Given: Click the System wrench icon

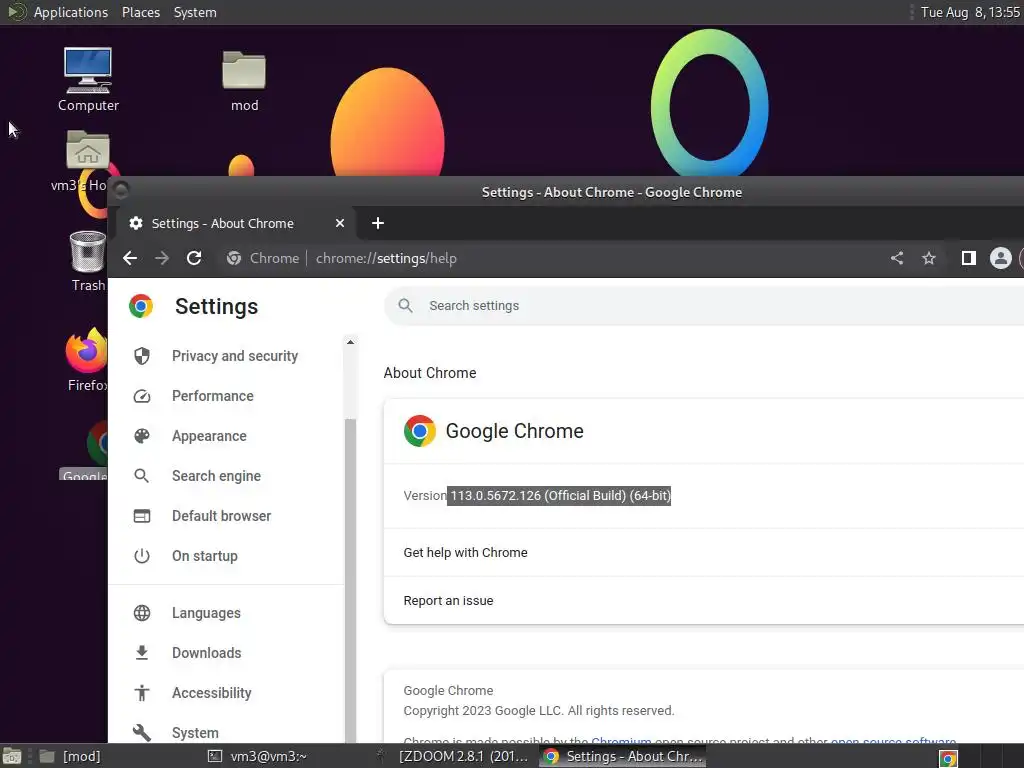Looking at the screenshot, I should point(142,732).
